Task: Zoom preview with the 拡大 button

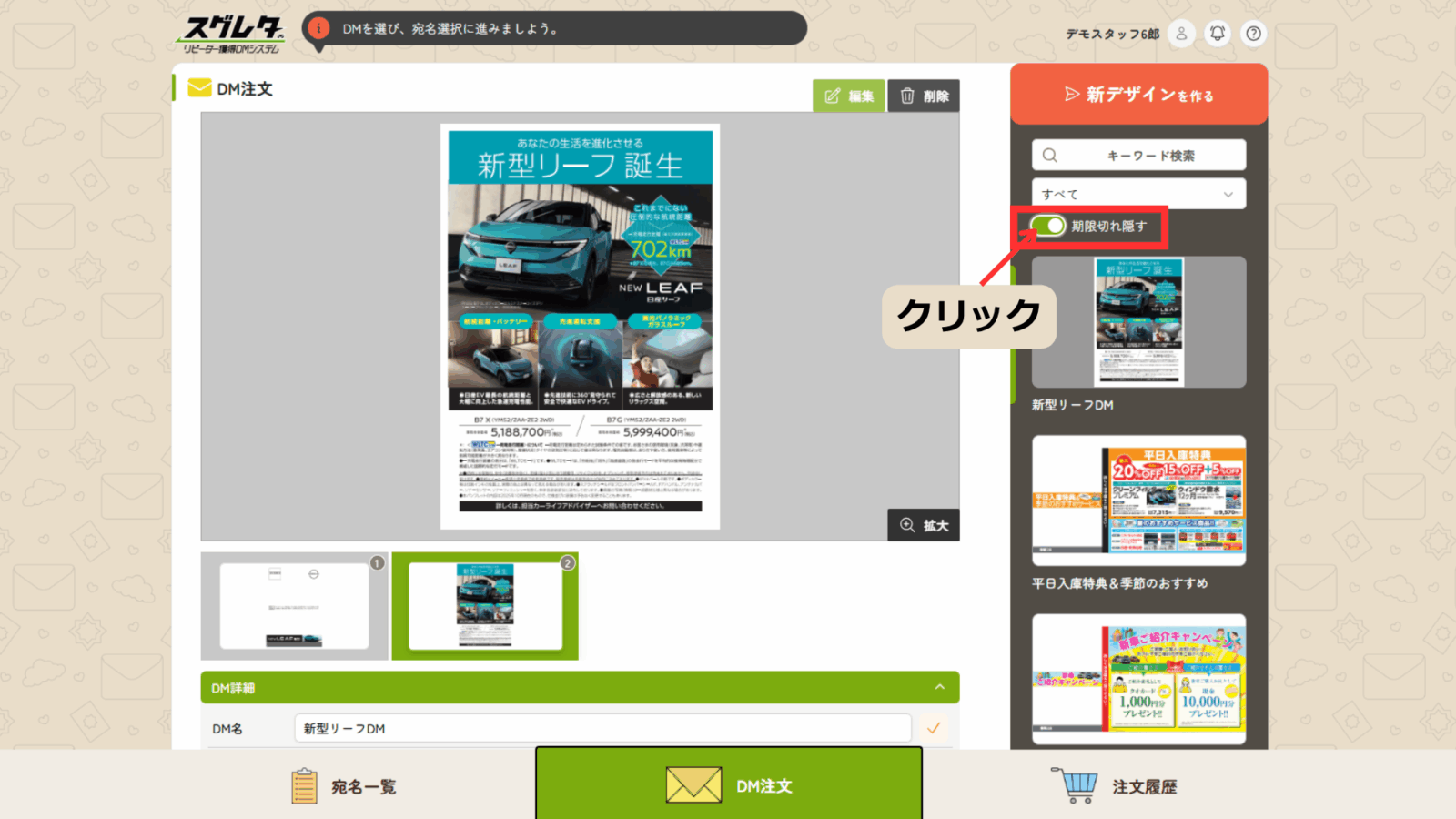Action: coord(924,525)
